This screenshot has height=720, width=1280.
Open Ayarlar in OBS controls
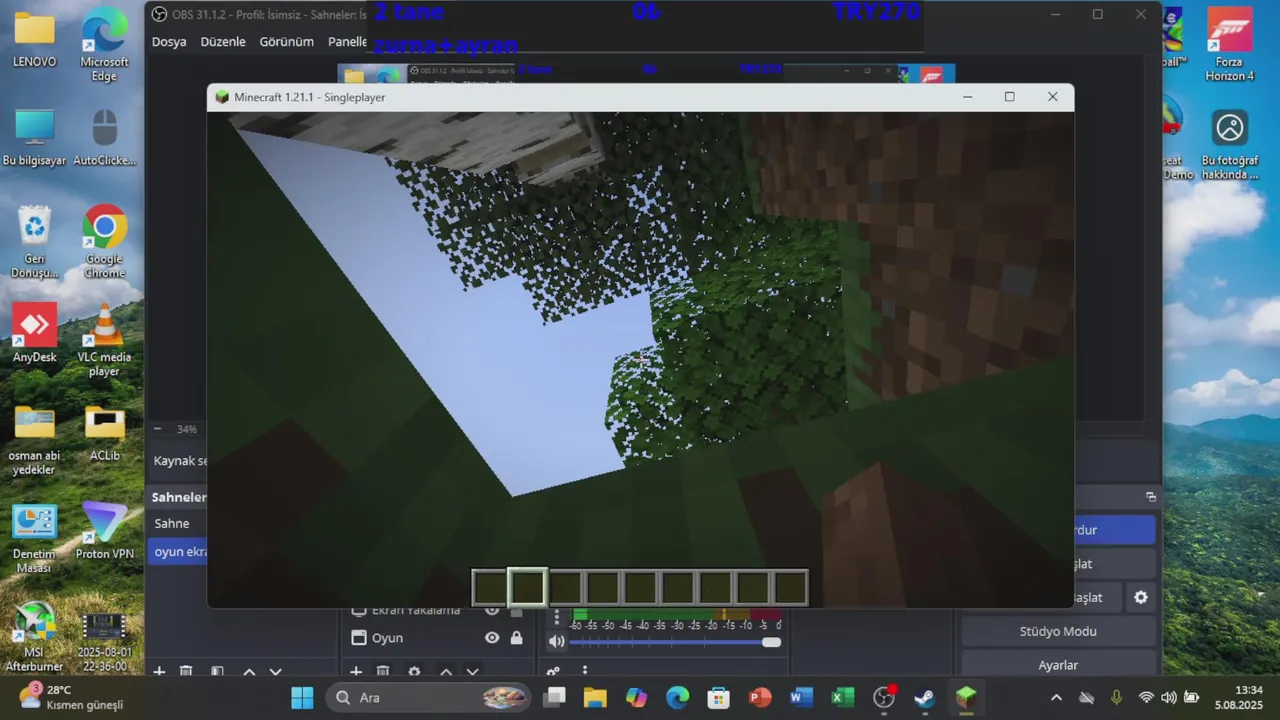pos(1058,665)
